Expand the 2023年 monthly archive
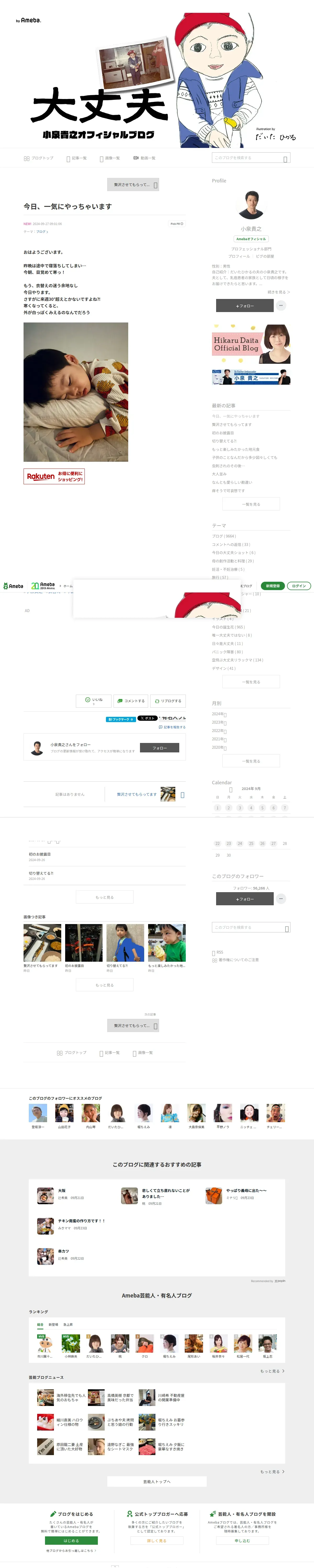The width and height of the screenshot is (314, 1568). click(x=219, y=723)
